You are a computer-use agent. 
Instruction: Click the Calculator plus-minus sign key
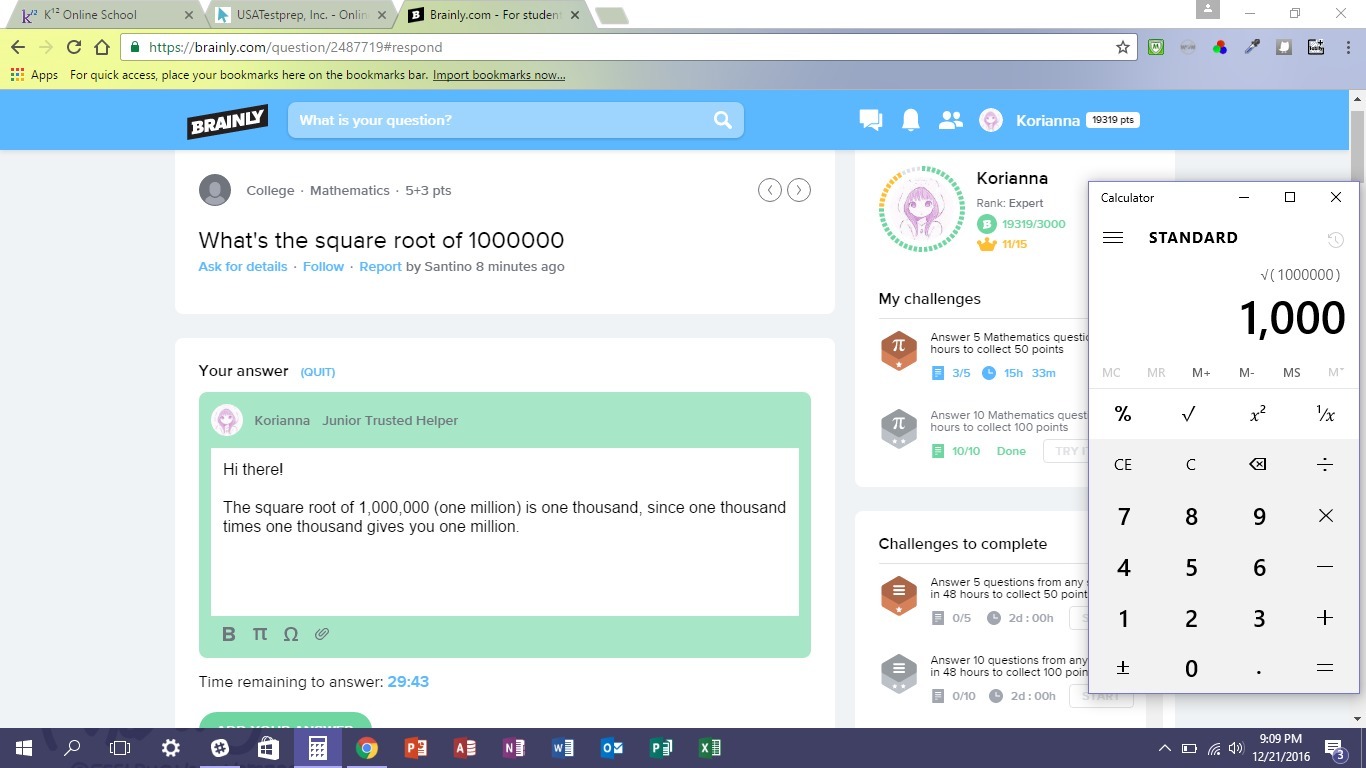click(1123, 668)
